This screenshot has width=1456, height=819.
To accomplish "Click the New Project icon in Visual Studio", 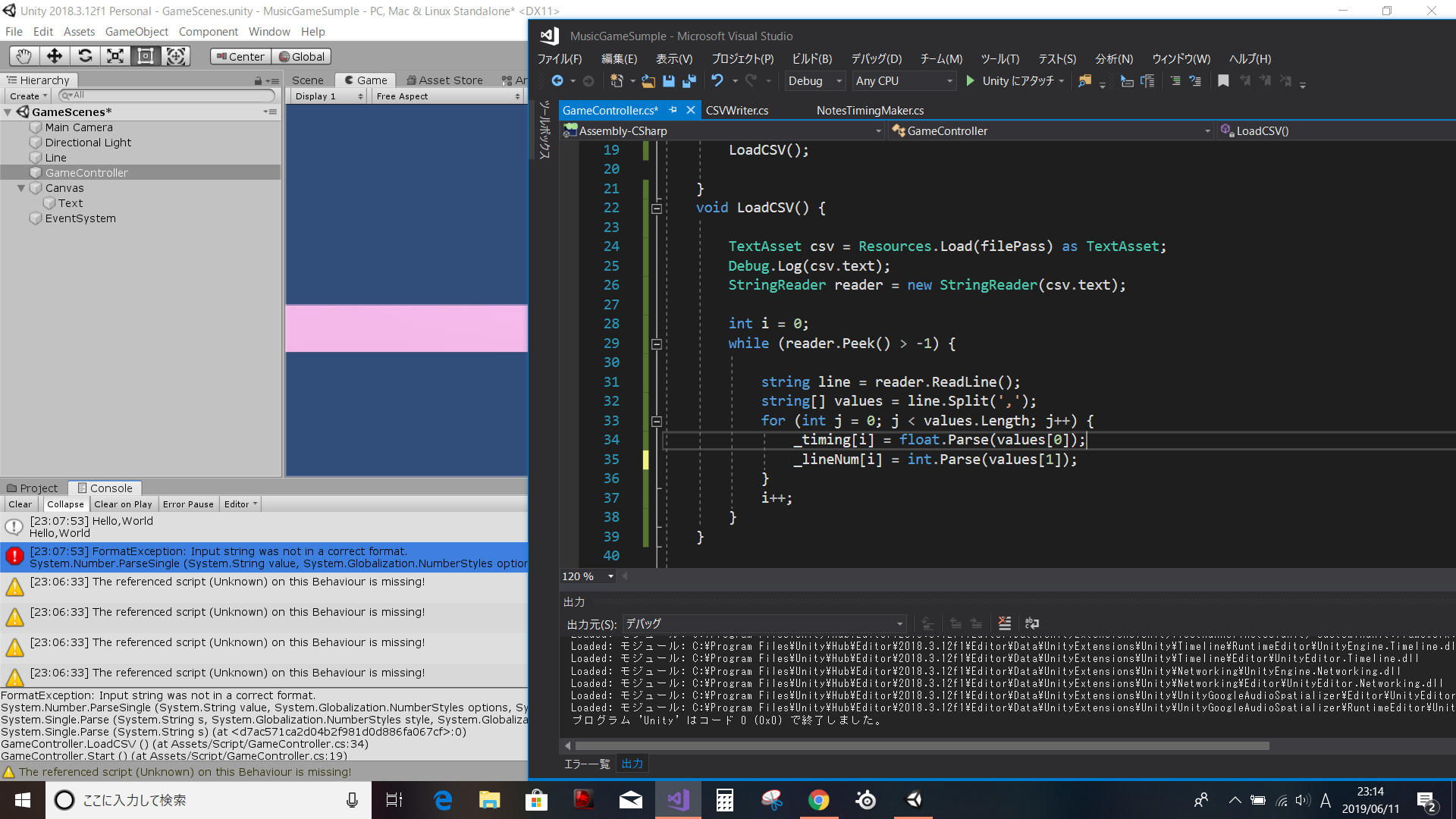I will [617, 81].
